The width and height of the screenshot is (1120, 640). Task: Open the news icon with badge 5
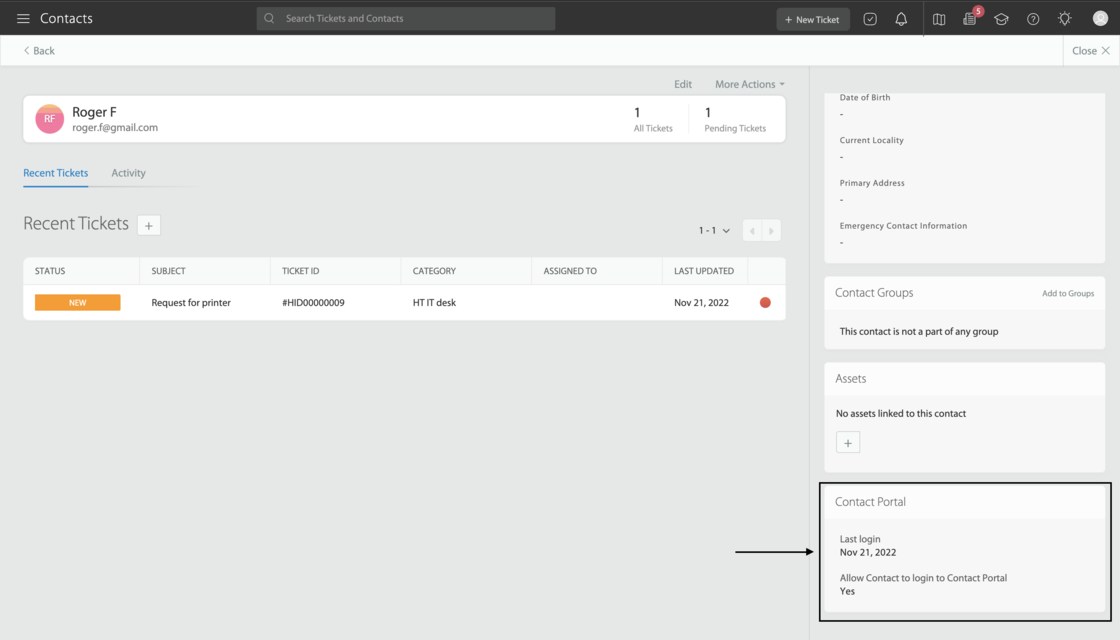pos(970,19)
